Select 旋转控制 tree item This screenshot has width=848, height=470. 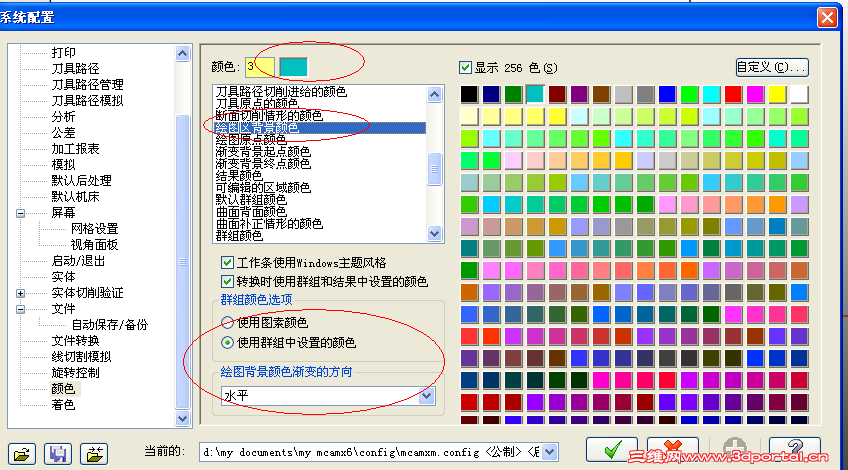tap(75, 373)
